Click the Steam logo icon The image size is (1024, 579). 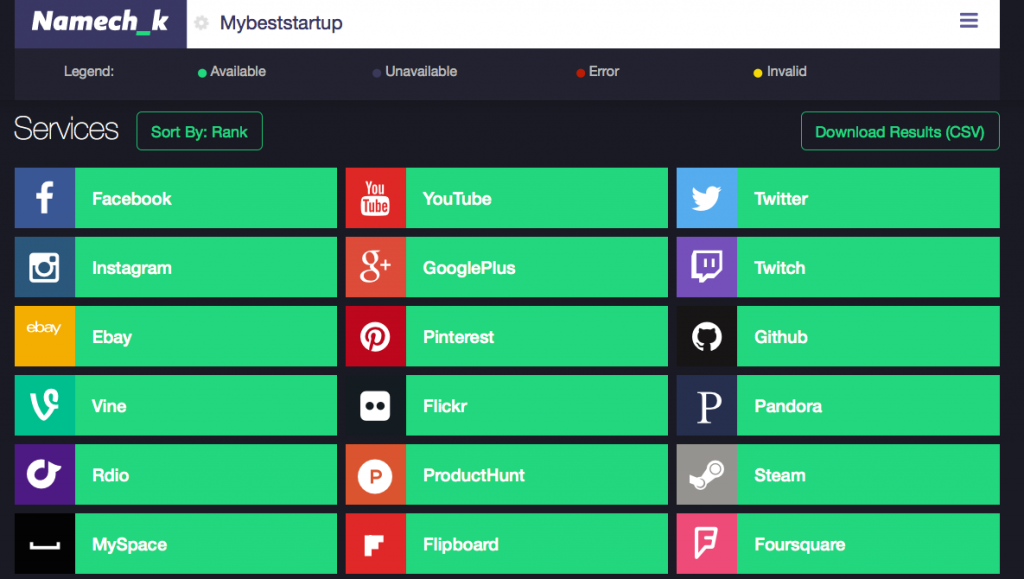pos(707,475)
